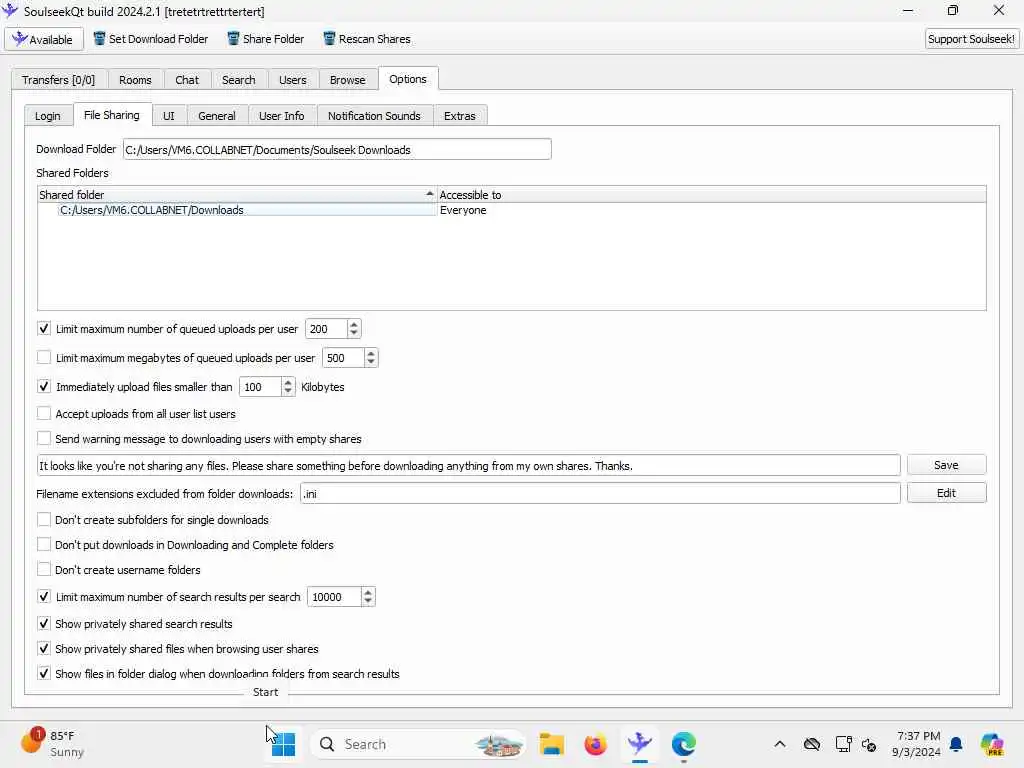Viewport: 1024px width, 768px height.
Task: Click the Save button
Action: pos(946,465)
